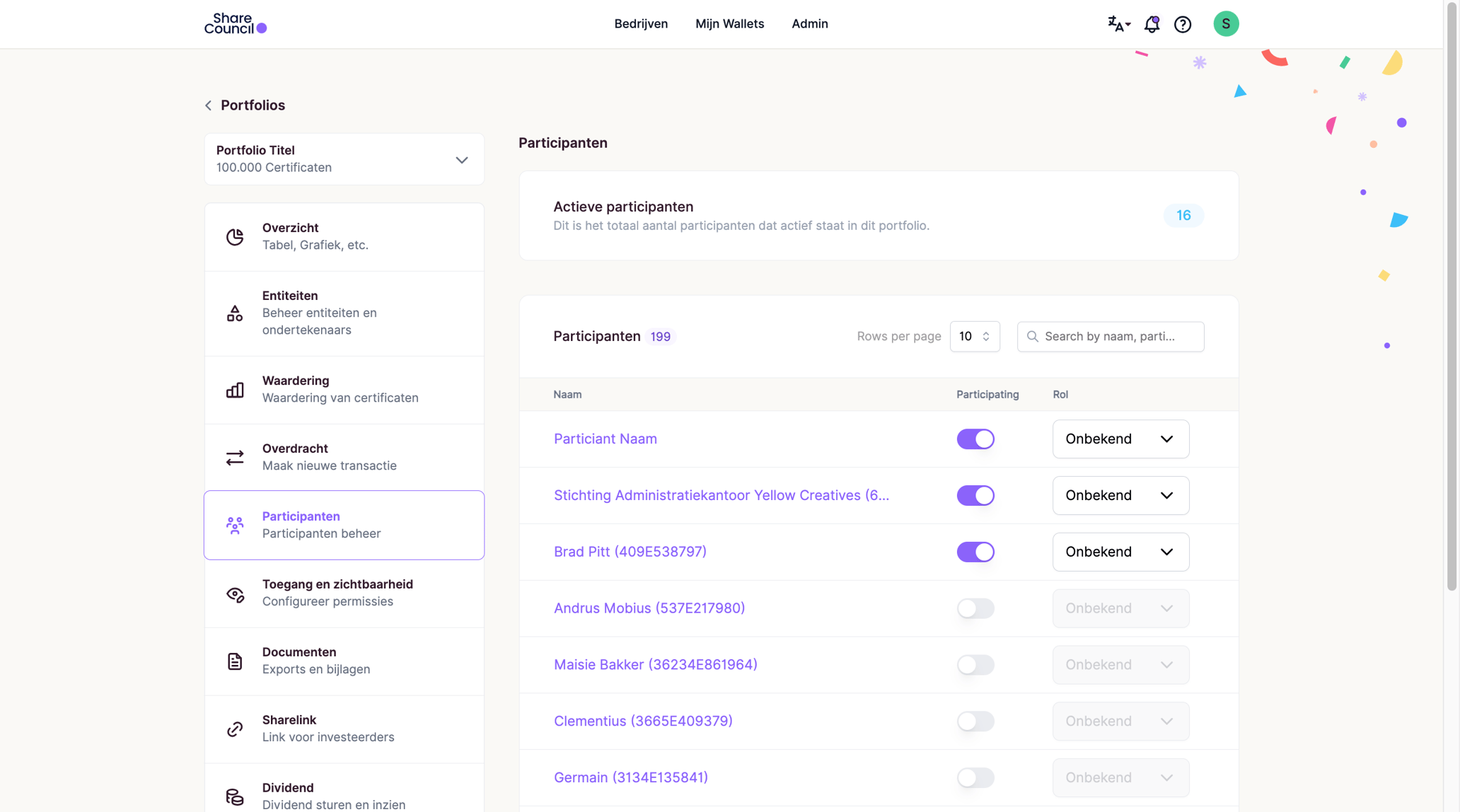The width and height of the screenshot is (1460, 812).
Task: Open the help question mark
Action: coord(1183,23)
